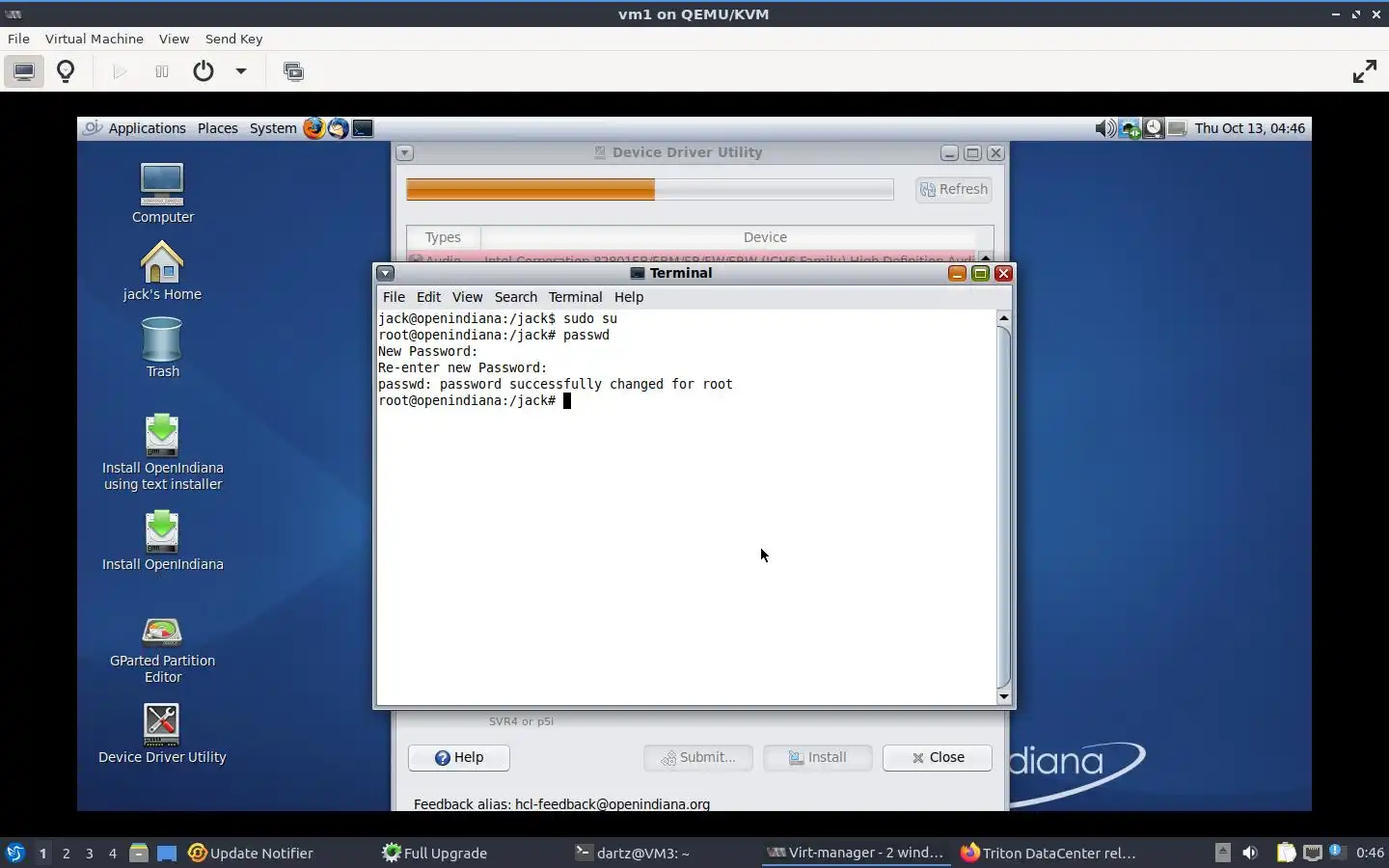This screenshot has height=868, width=1389.
Task: Pause the virtual machine
Action: [x=162, y=71]
